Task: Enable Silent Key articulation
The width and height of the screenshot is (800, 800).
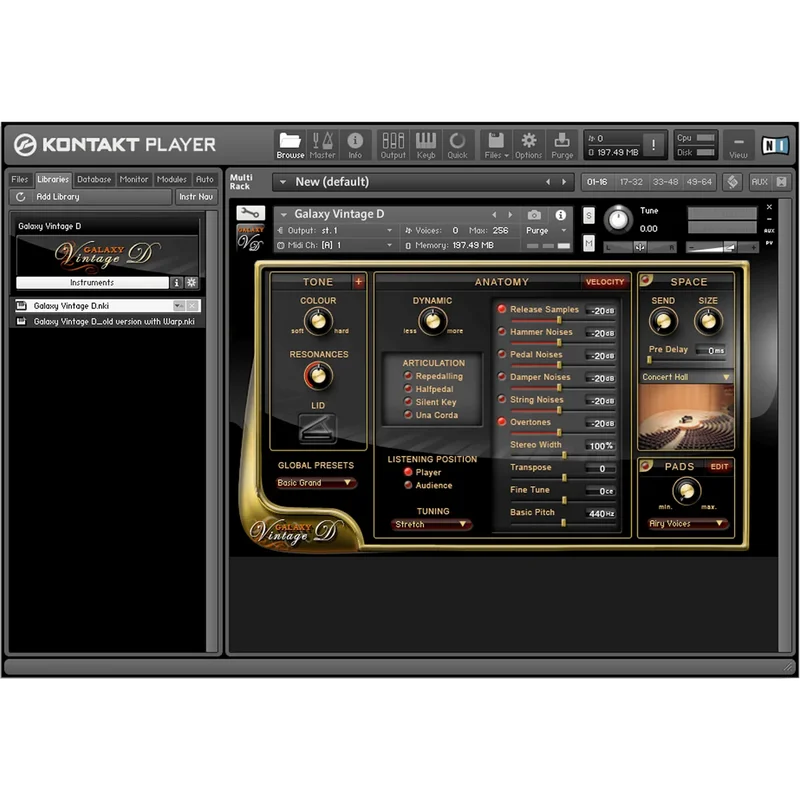Action: coord(408,402)
